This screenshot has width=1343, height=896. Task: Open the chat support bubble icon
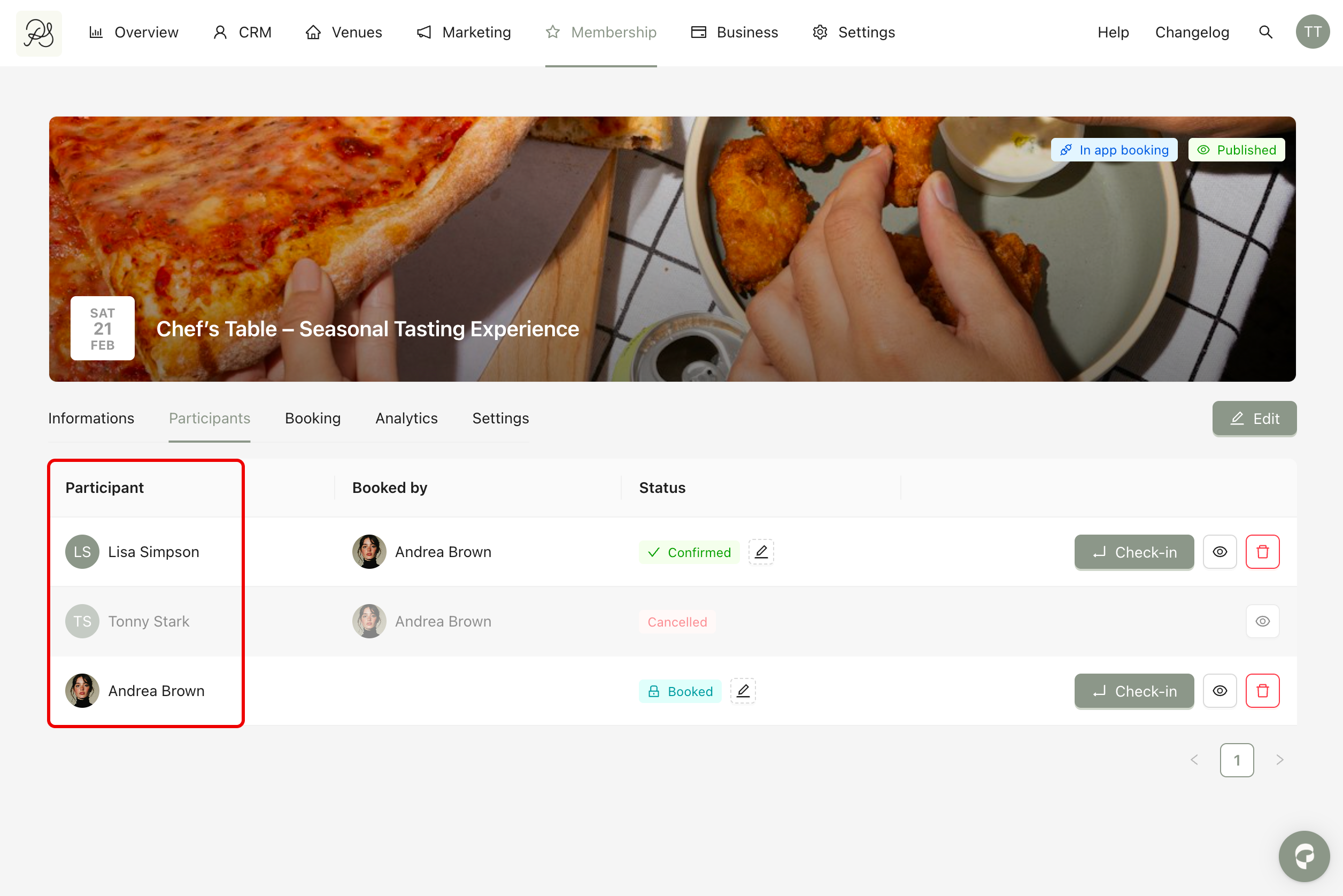[x=1303, y=855]
